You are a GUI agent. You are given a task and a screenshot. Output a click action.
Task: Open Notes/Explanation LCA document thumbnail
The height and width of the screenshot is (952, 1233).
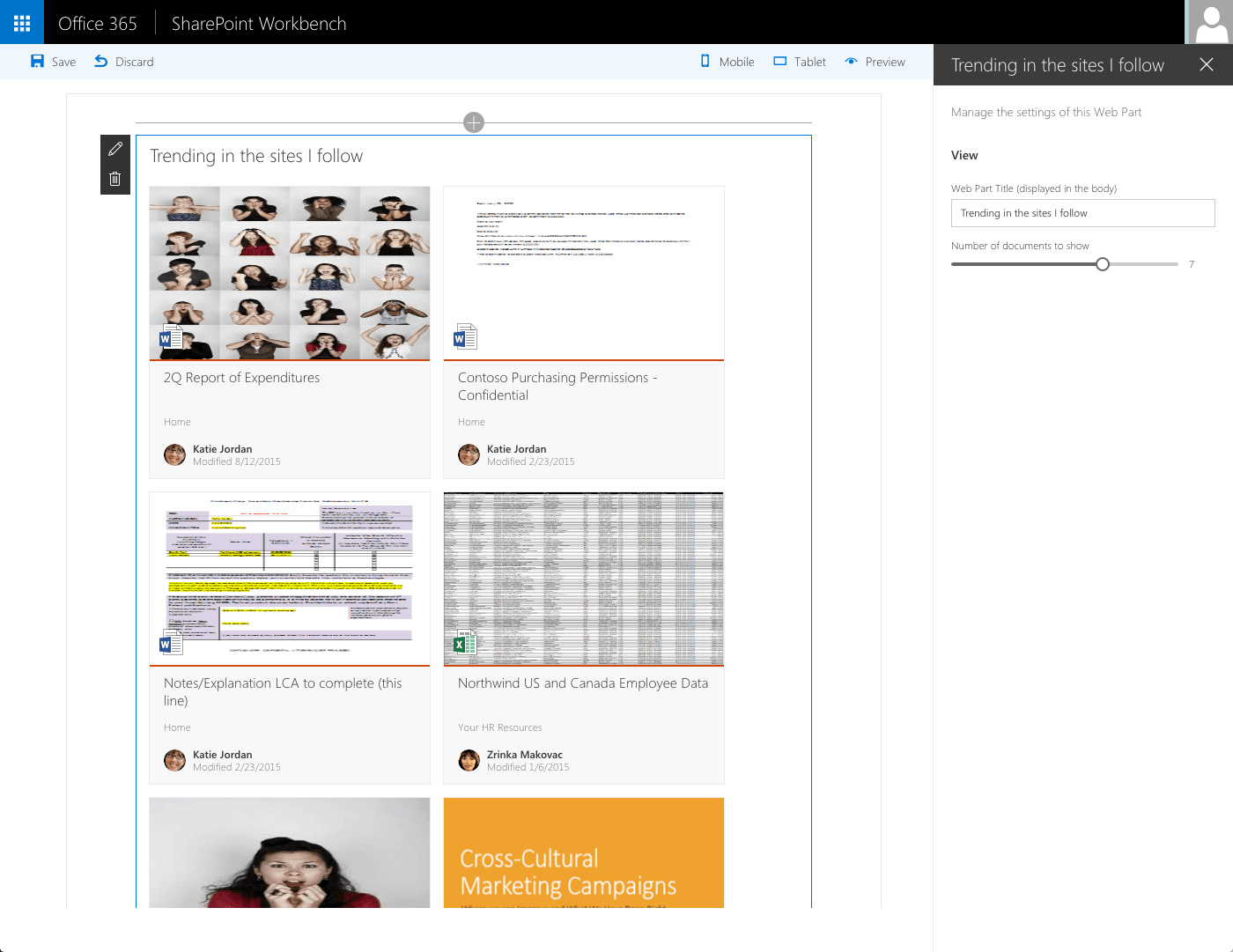click(x=290, y=579)
